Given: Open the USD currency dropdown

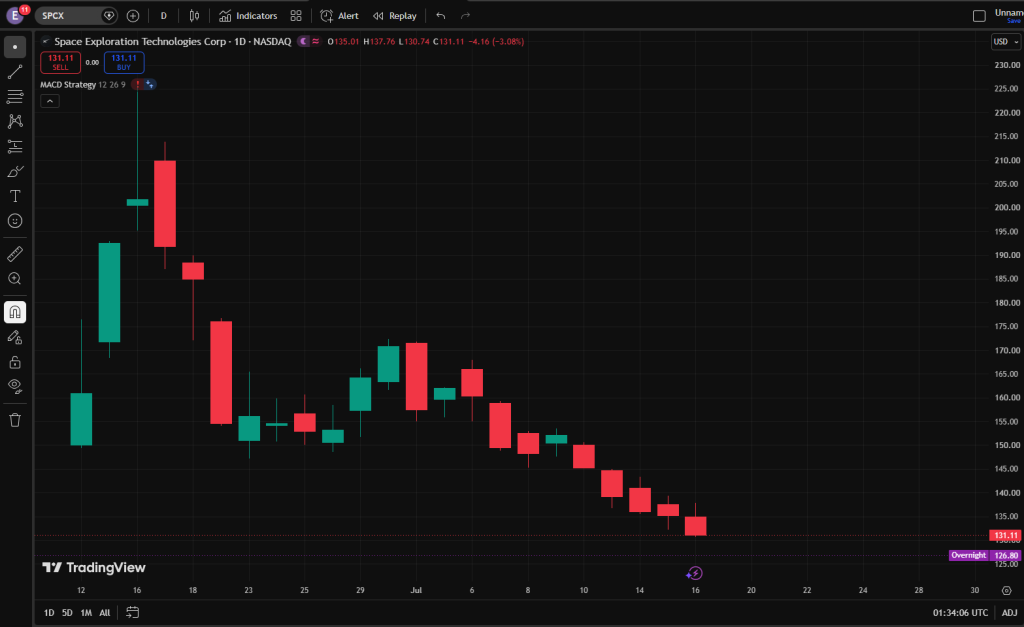Looking at the screenshot, I should pyautogui.click(x=1006, y=41).
